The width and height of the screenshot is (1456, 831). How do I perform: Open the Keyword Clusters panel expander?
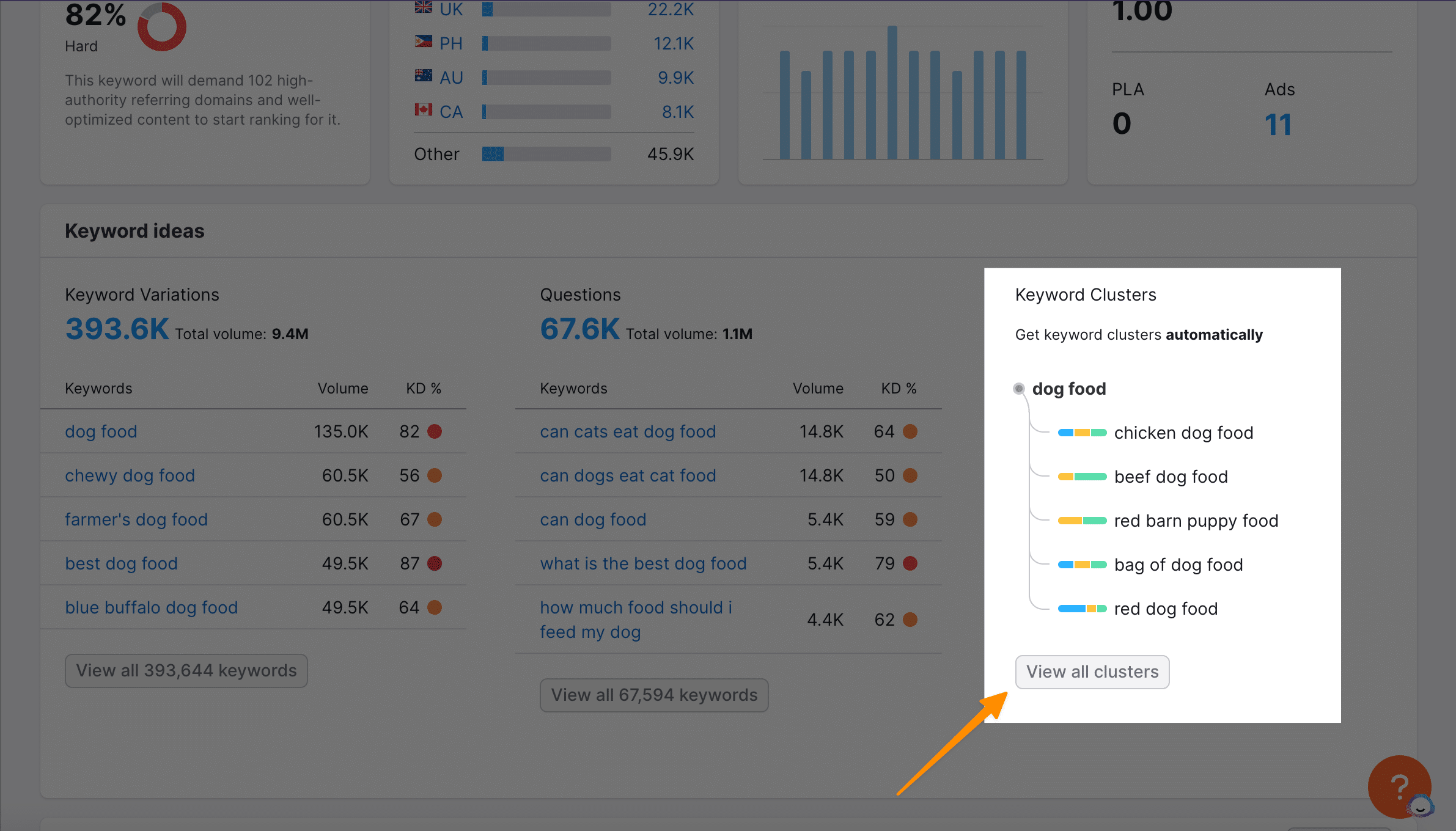pyautogui.click(x=1093, y=671)
